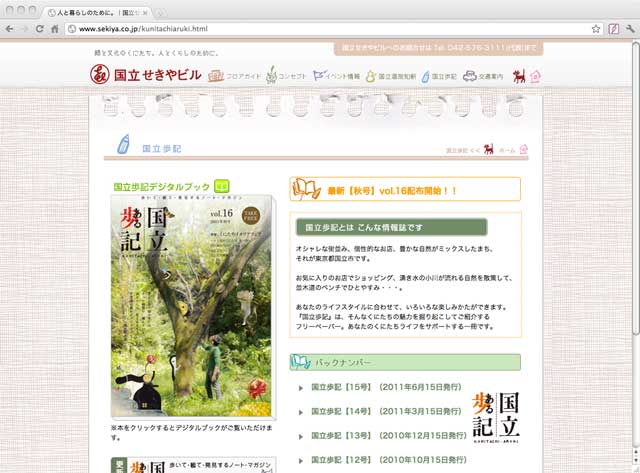Open 国立歩記 item in top navigation
Viewport: 640px width, 473px height.
pos(439,76)
